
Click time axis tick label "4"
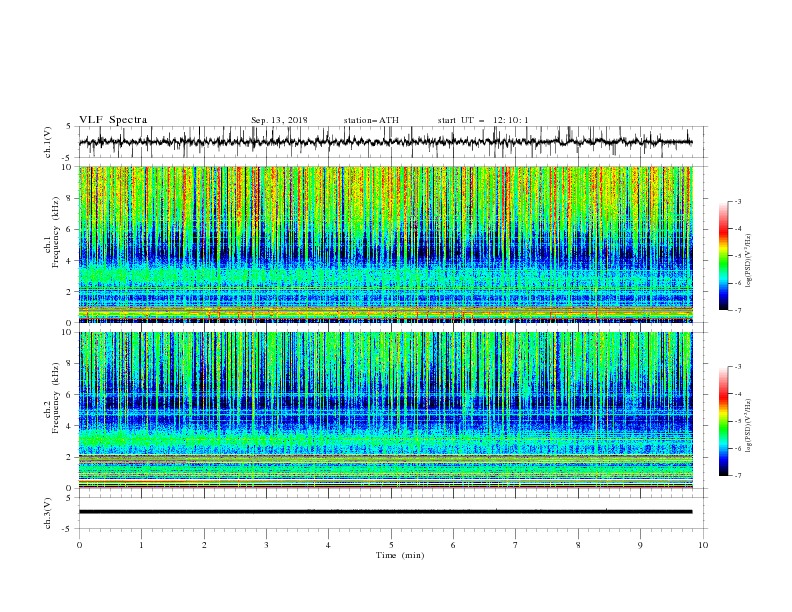point(328,545)
